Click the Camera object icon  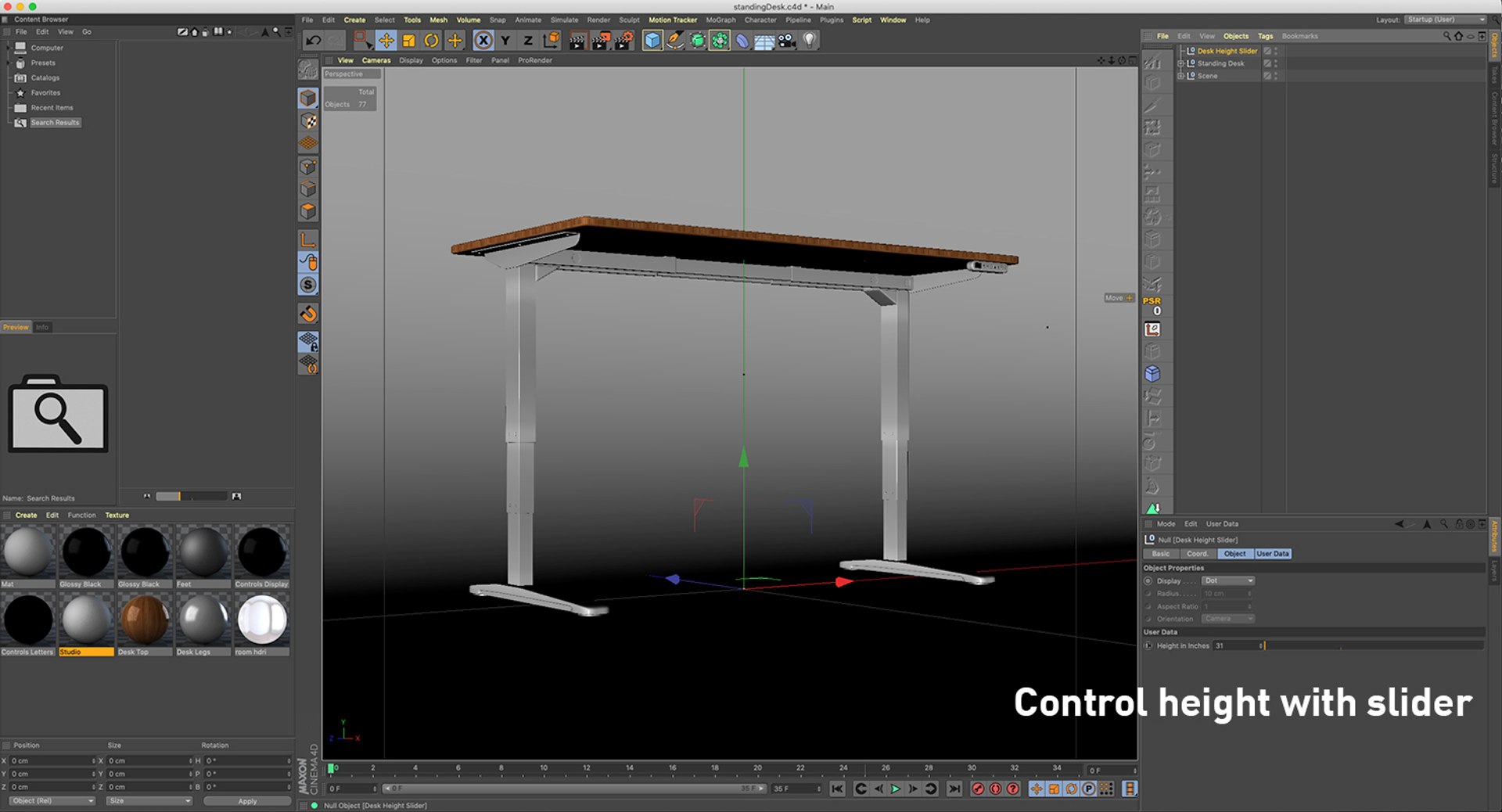(x=787, y=41)
